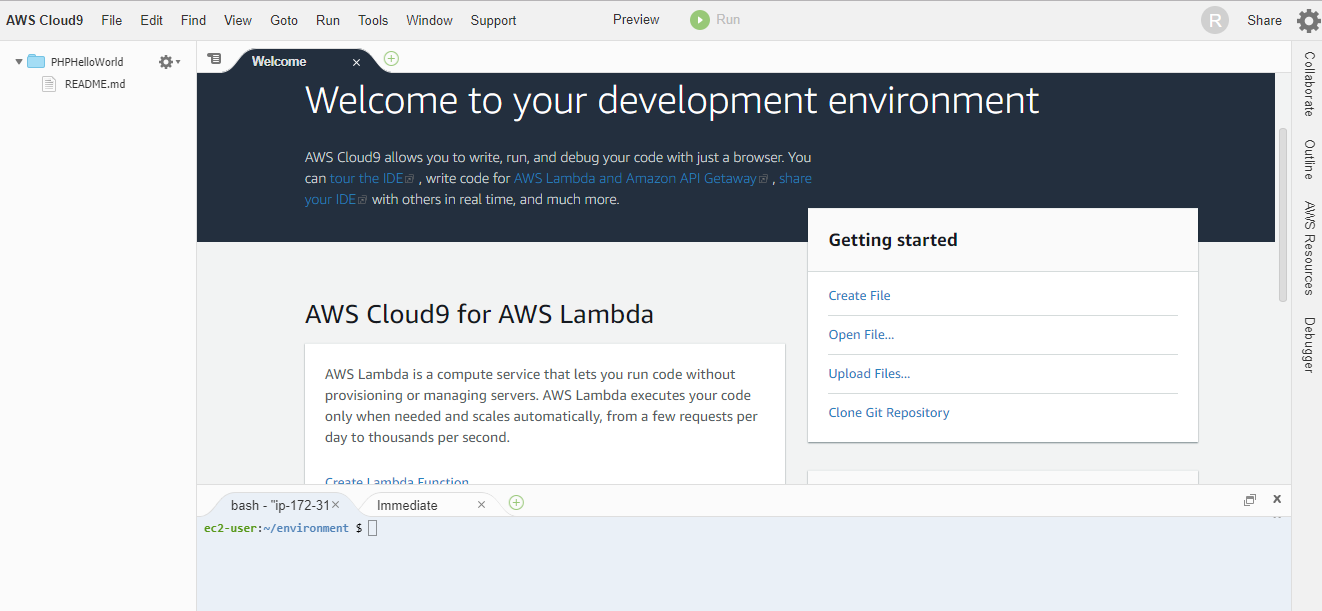Click the Clone Git Repository link
This screenshot has width=1322, height=611.
tap(889, 413)
